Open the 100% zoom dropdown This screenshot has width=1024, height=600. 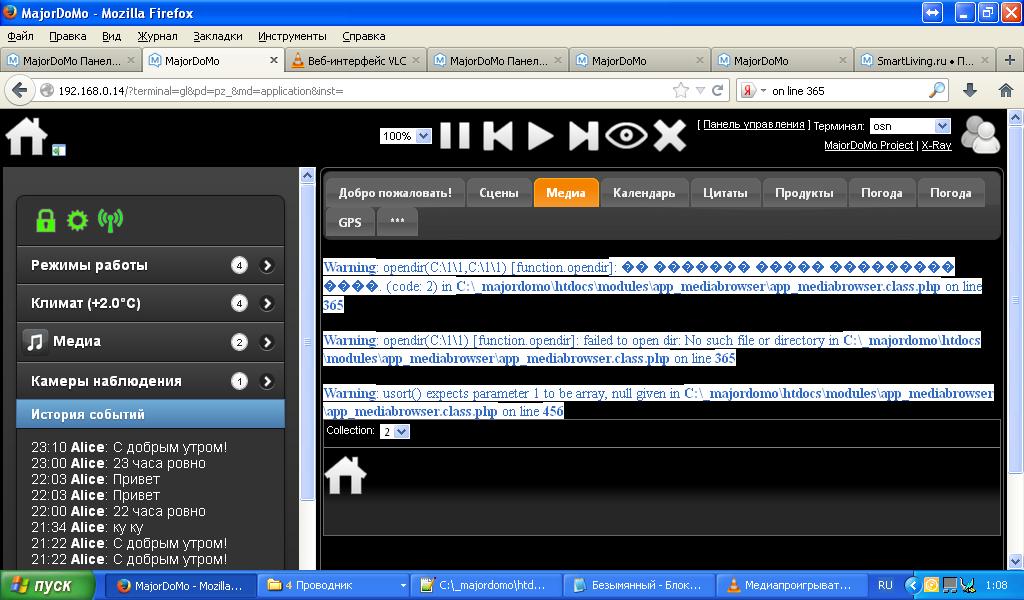(x=406, y=136)
